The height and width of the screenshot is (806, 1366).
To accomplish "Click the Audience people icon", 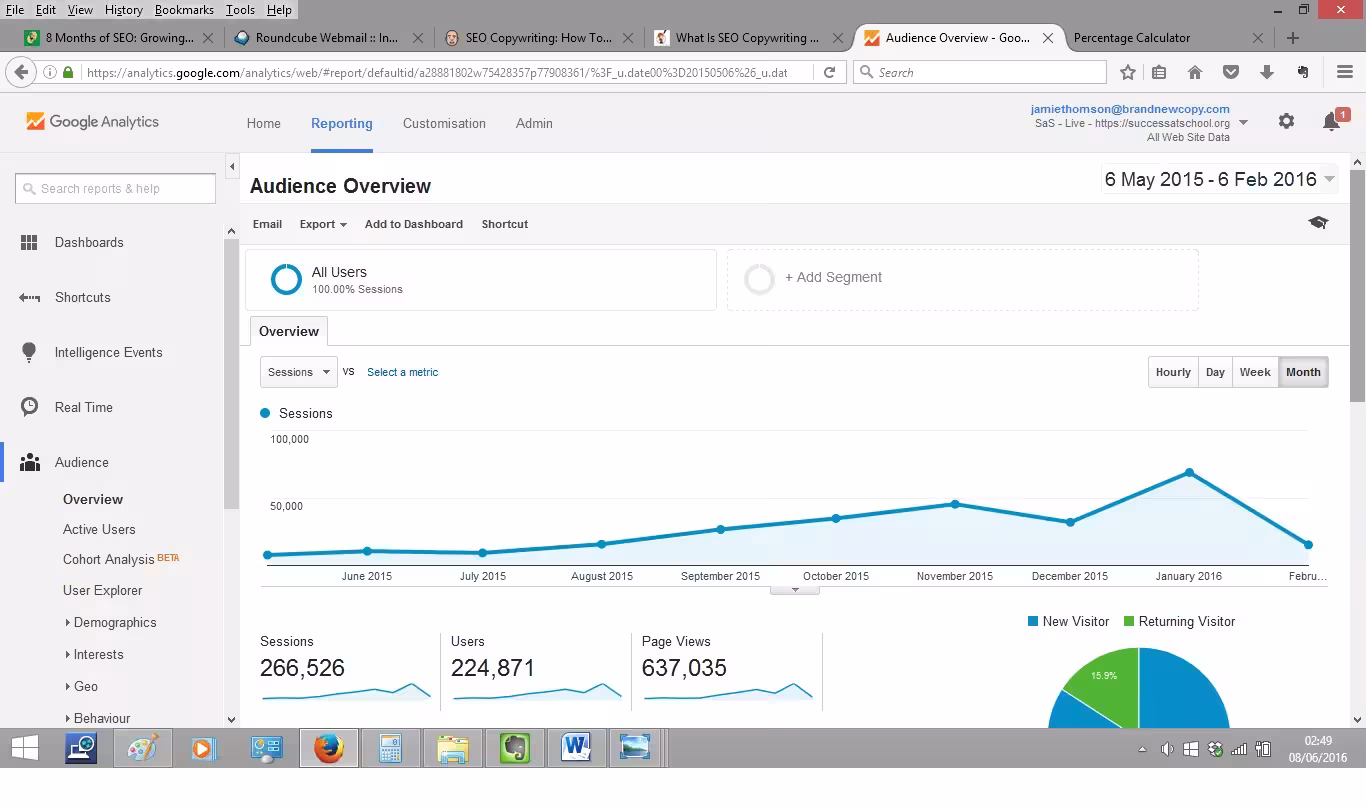I will pos(30,462).
